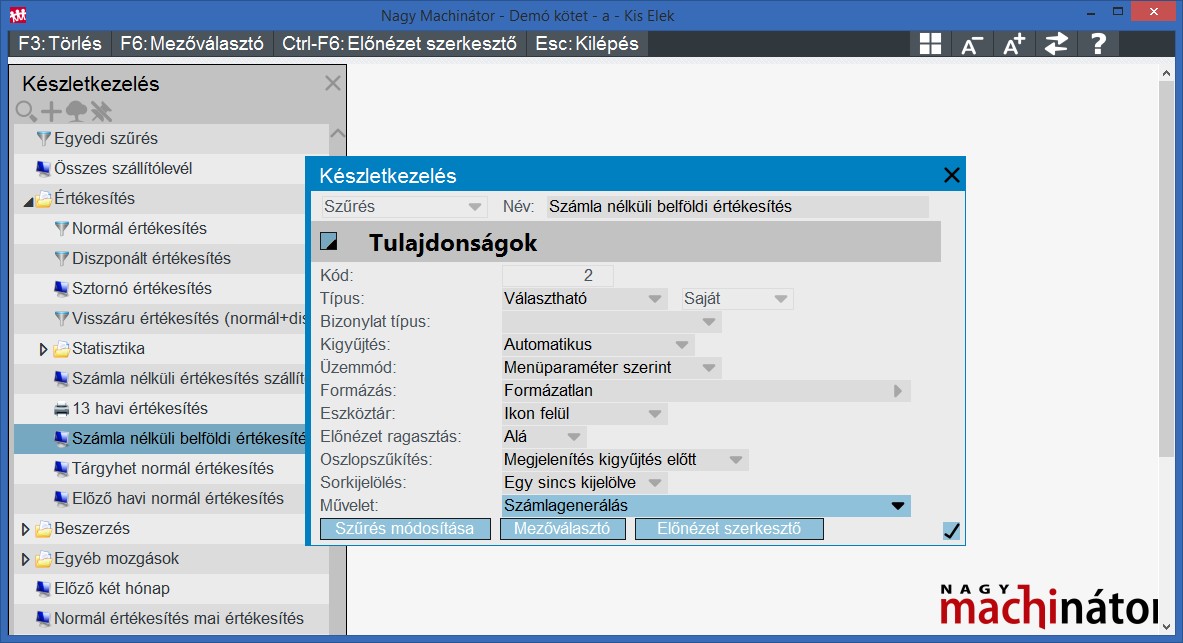This screenshot has width=1183, height=643.
Task: Click the search magnifier icon in Készletkezelés panel
Action: pos(26,112)
